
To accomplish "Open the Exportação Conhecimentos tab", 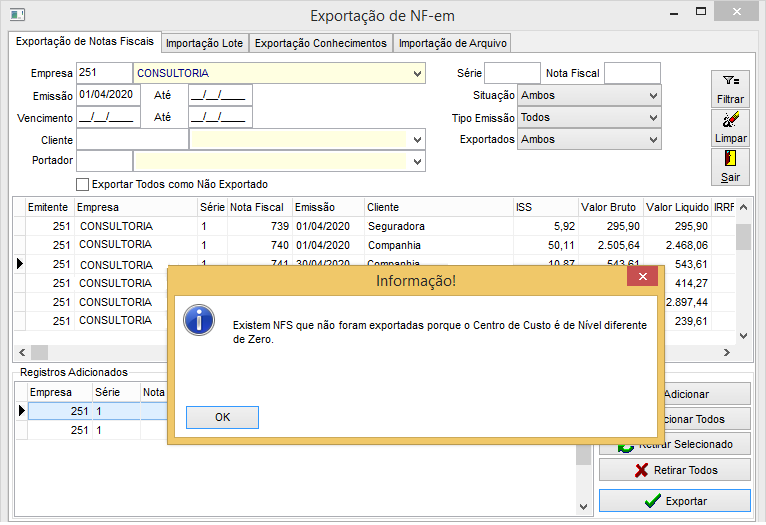I will [320, 43].
